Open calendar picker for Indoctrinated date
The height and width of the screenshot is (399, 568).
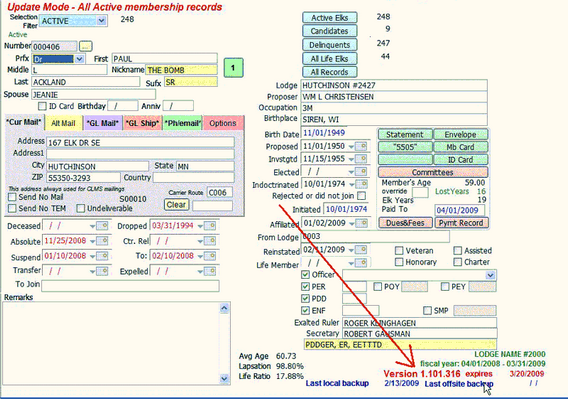point(361,184)
